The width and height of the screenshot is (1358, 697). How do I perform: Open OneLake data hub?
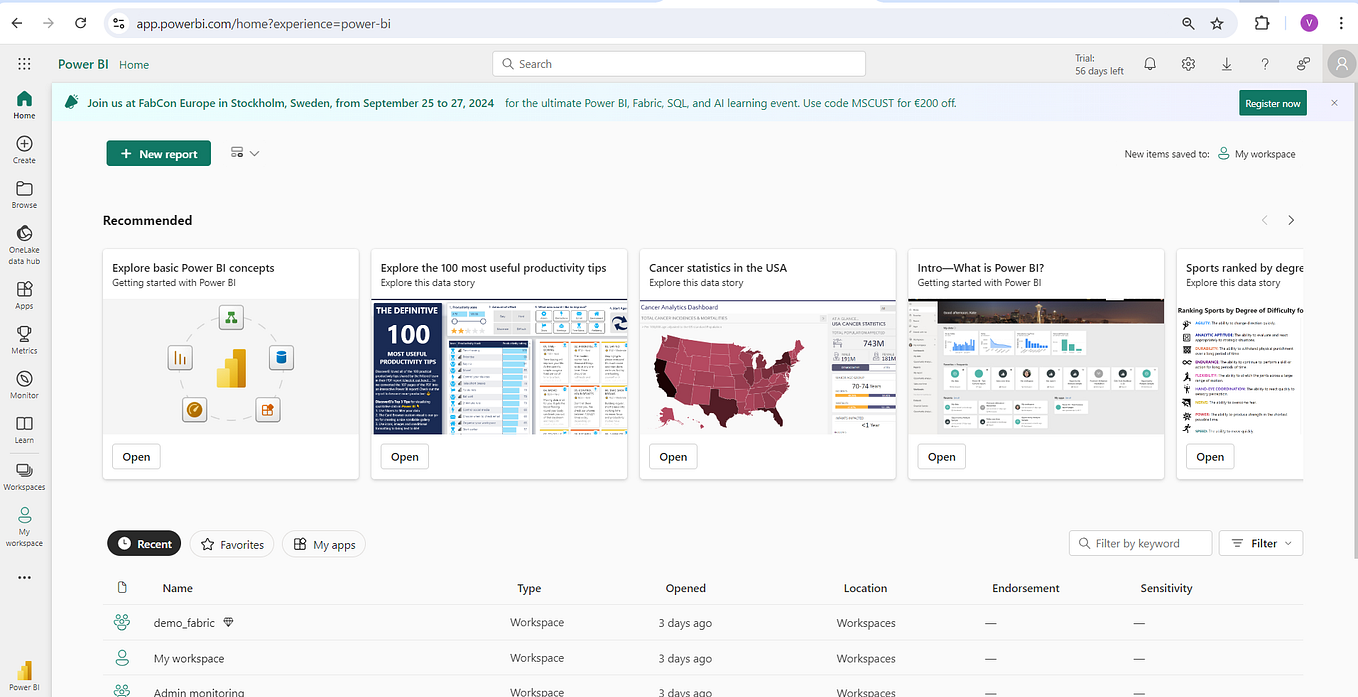[24, 245]
